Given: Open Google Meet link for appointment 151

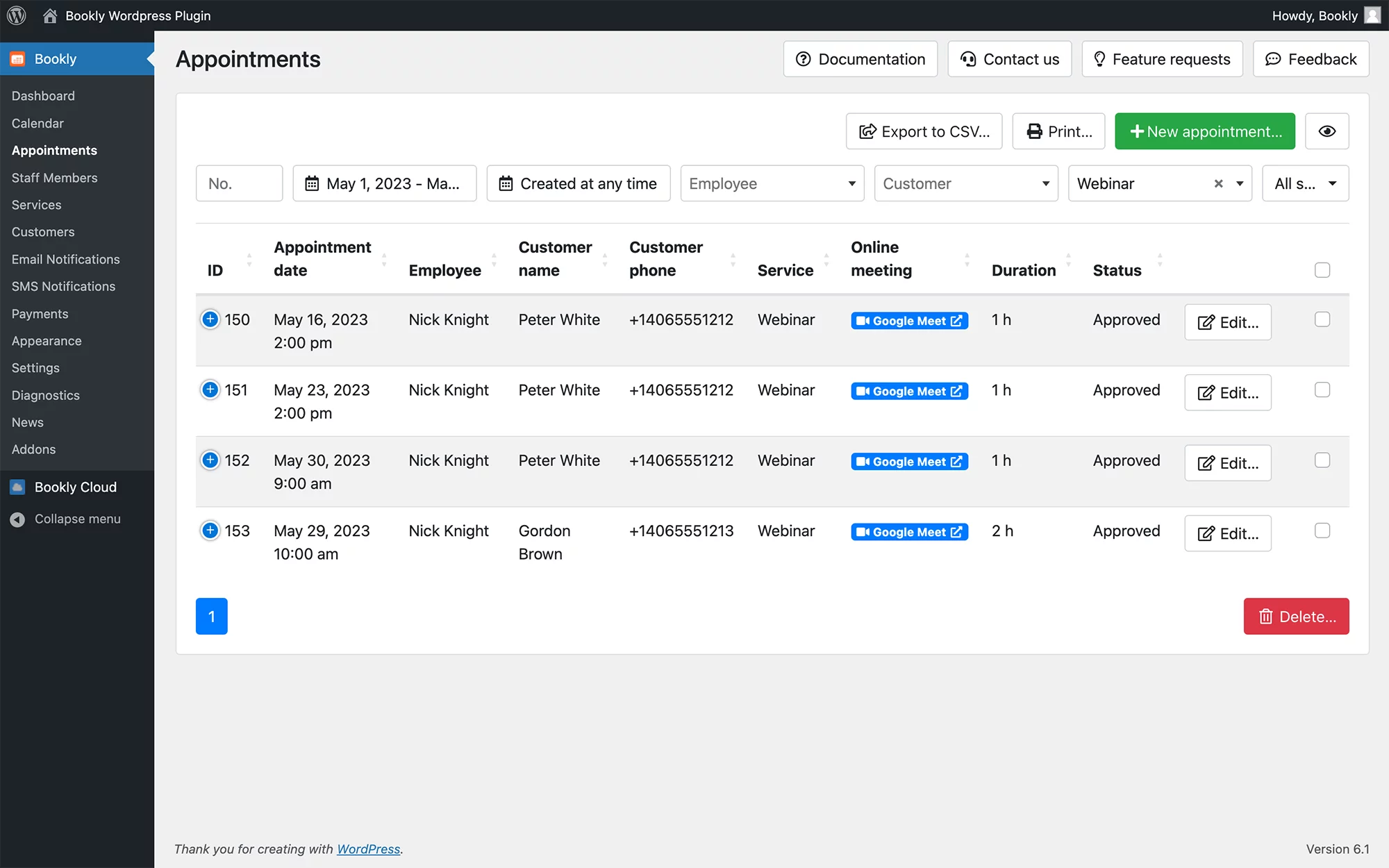Looking at the screenshot, I should tap(909, 391).
